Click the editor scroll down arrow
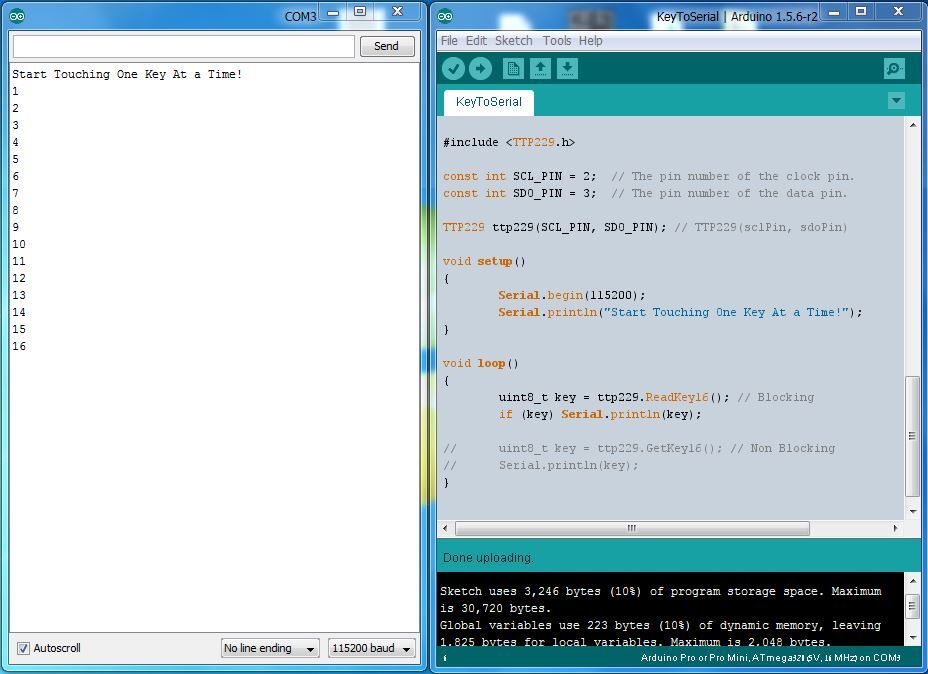 pos(913,511)
